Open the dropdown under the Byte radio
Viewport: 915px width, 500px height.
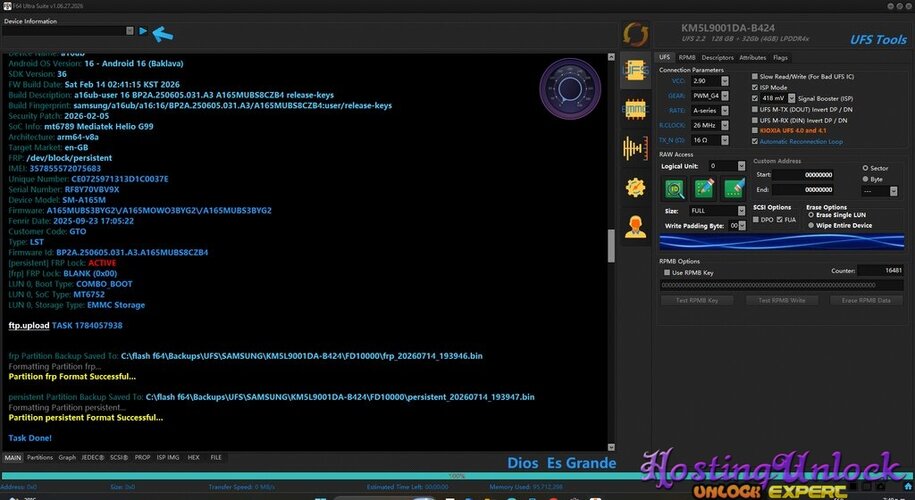893,191
